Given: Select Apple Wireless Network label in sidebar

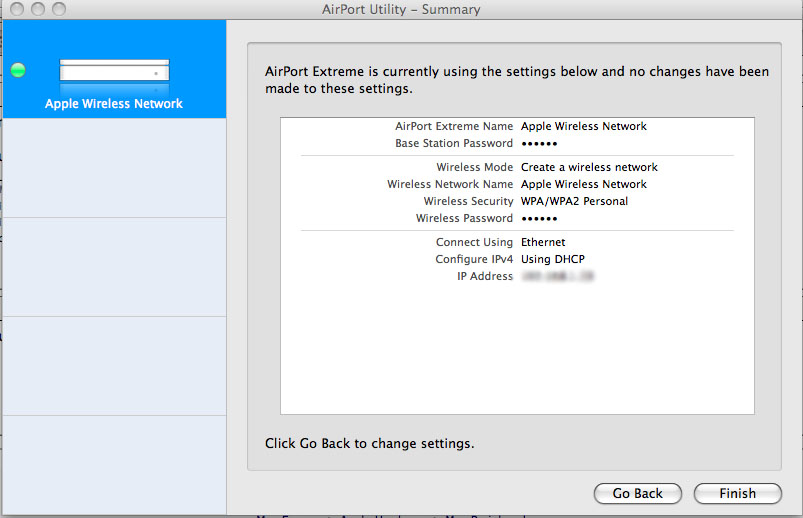Looking at the screenshot, I should (114, 103).
